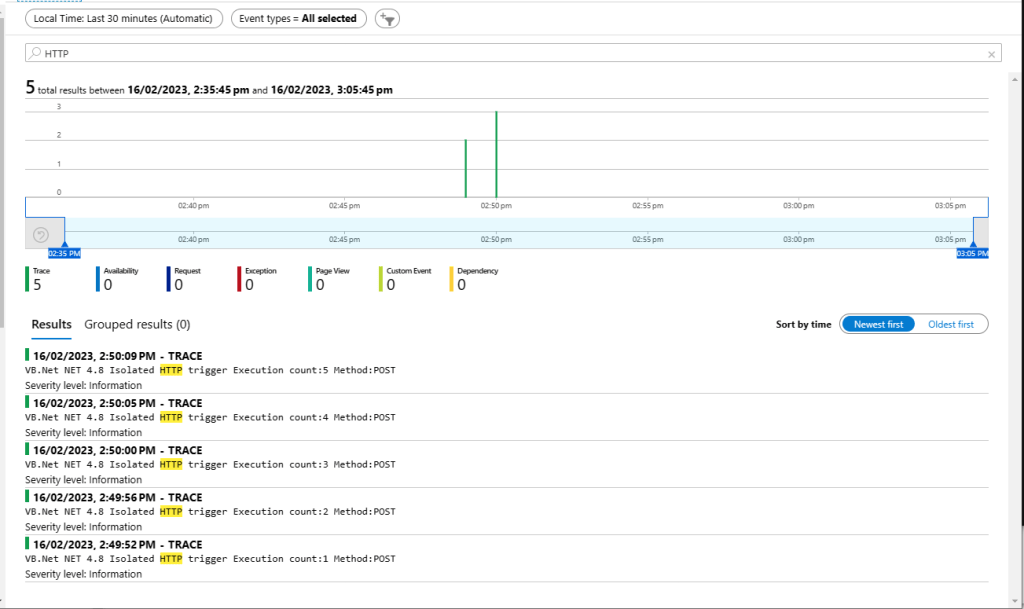The height and width of the screenshot is (609, 1024).
Task: Select Newest first sort option
Action: tap(878, 324)
